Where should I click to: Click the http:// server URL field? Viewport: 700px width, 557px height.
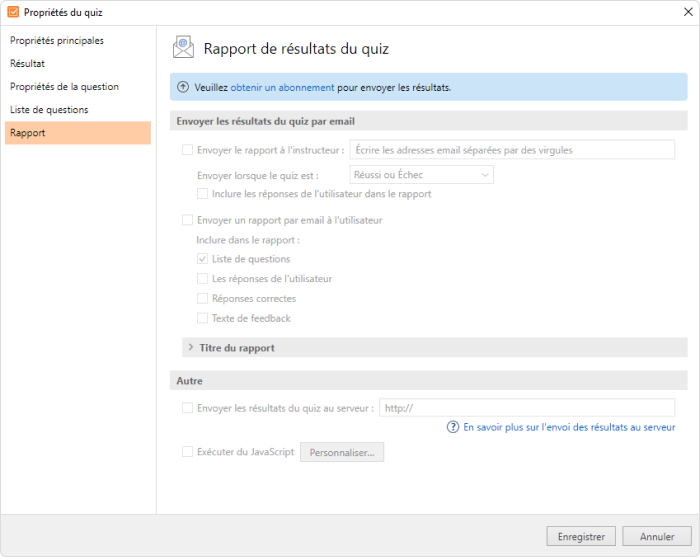click(527, 408)
